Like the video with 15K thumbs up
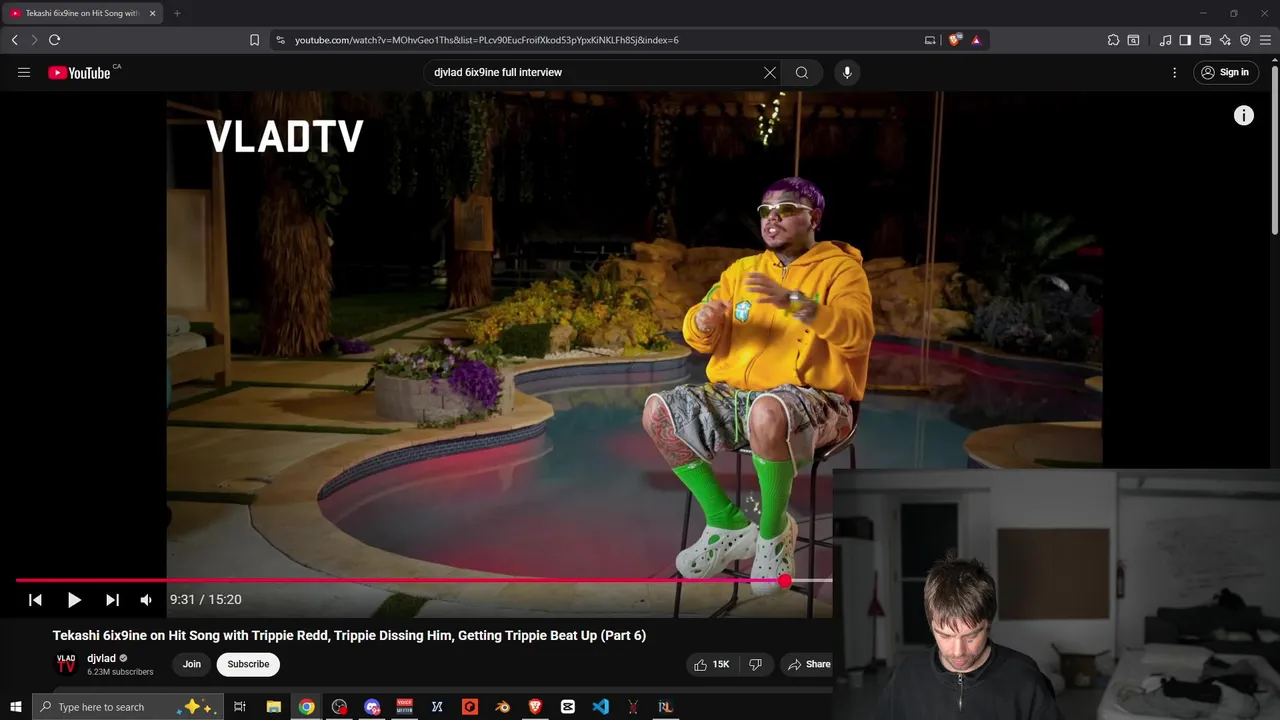Screen dimensions: 1280x720 coord(712,664)
